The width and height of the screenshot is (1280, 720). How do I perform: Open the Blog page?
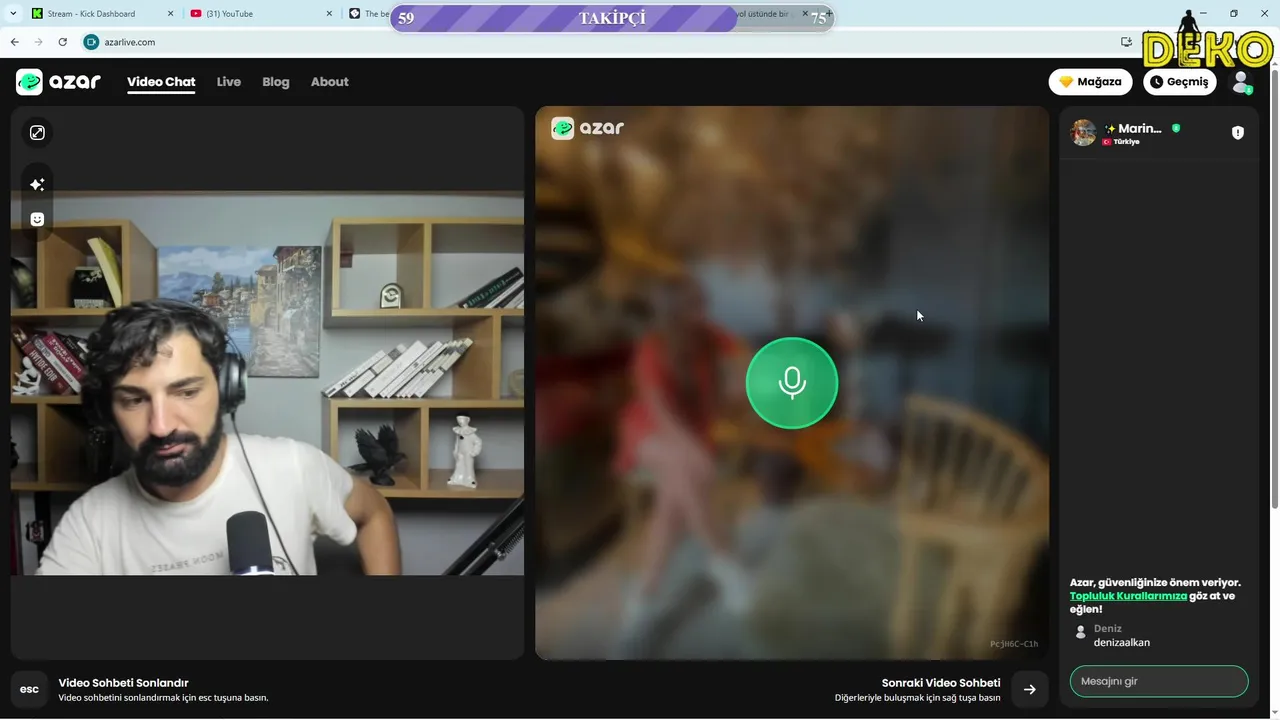coord(276,82)
